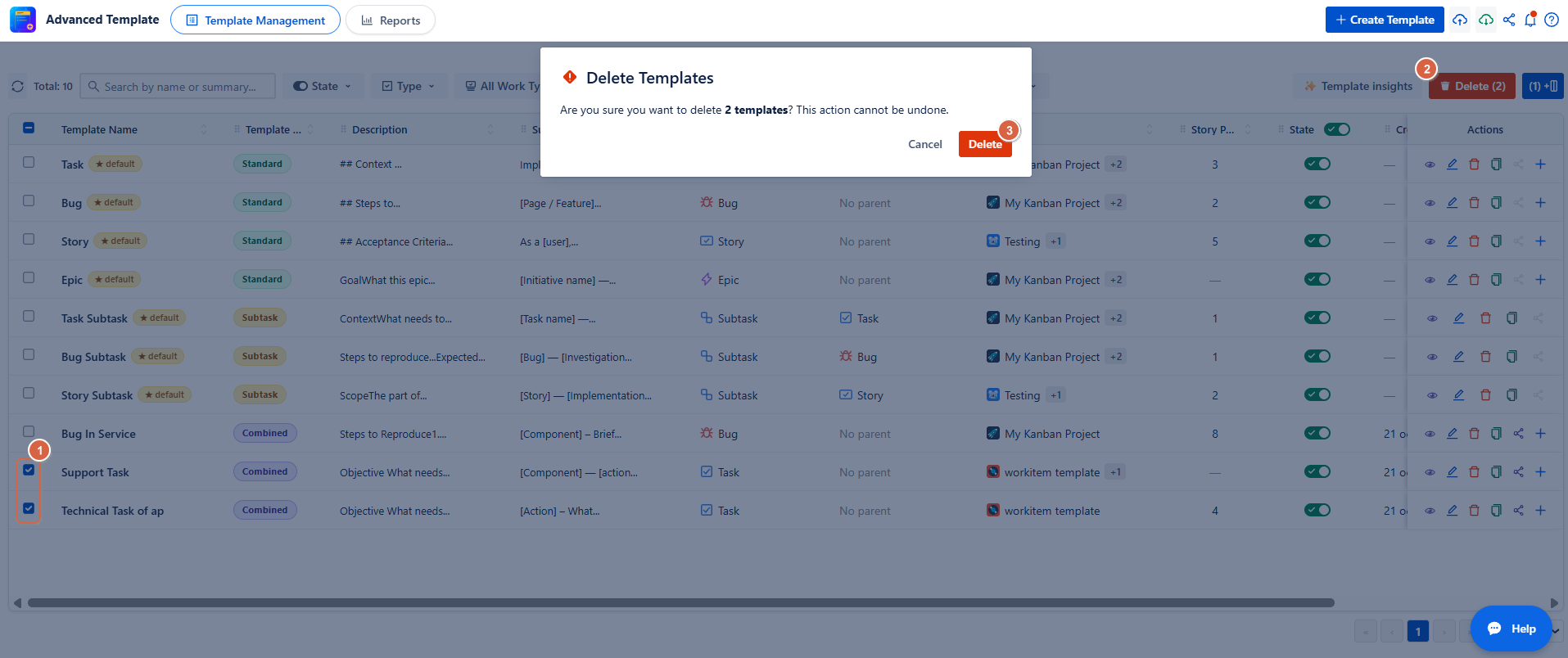Toggle the select-all checkbox in the table header

29,128
